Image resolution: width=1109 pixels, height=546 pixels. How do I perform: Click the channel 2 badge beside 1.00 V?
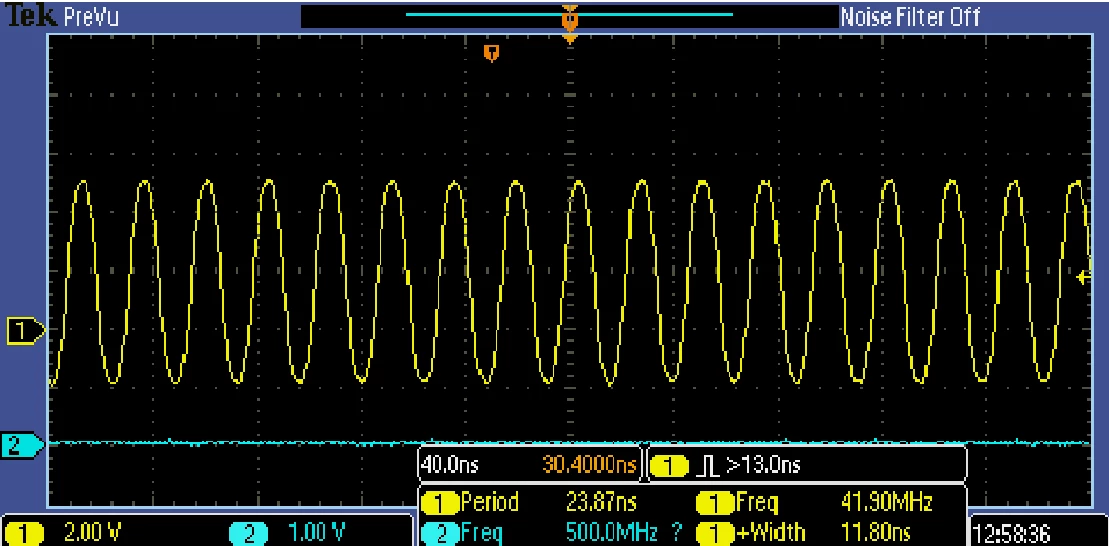coord(248,533)
